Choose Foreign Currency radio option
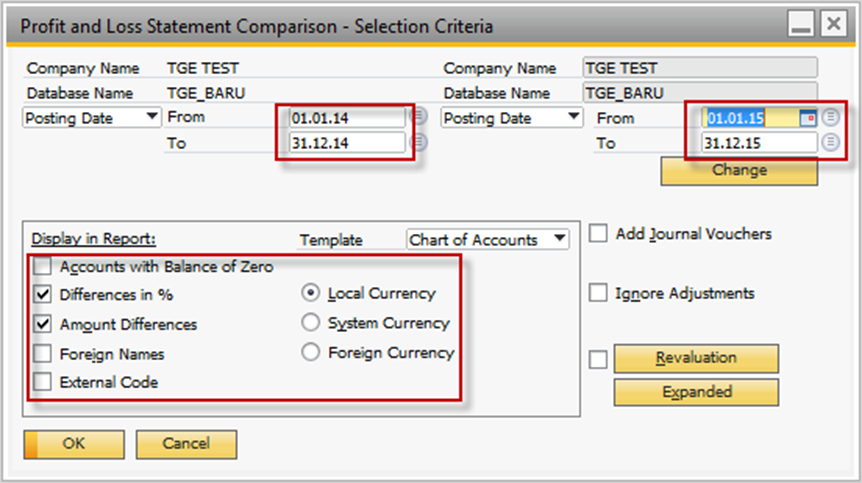862x483 pixels. 311,352
